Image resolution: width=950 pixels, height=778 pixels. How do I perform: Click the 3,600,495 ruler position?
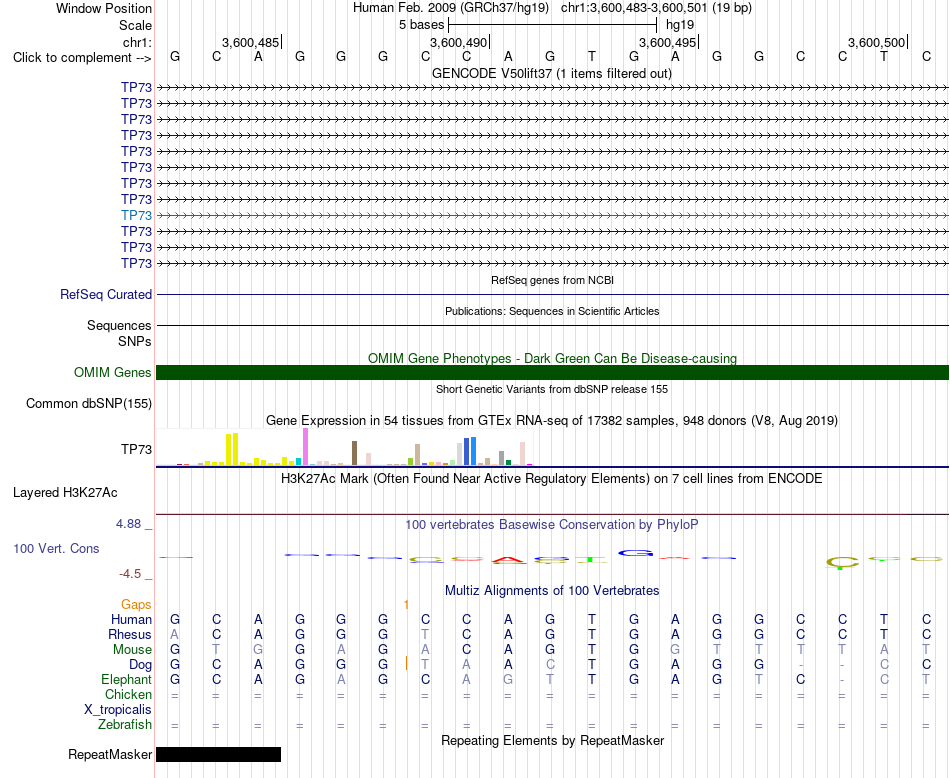667,42
